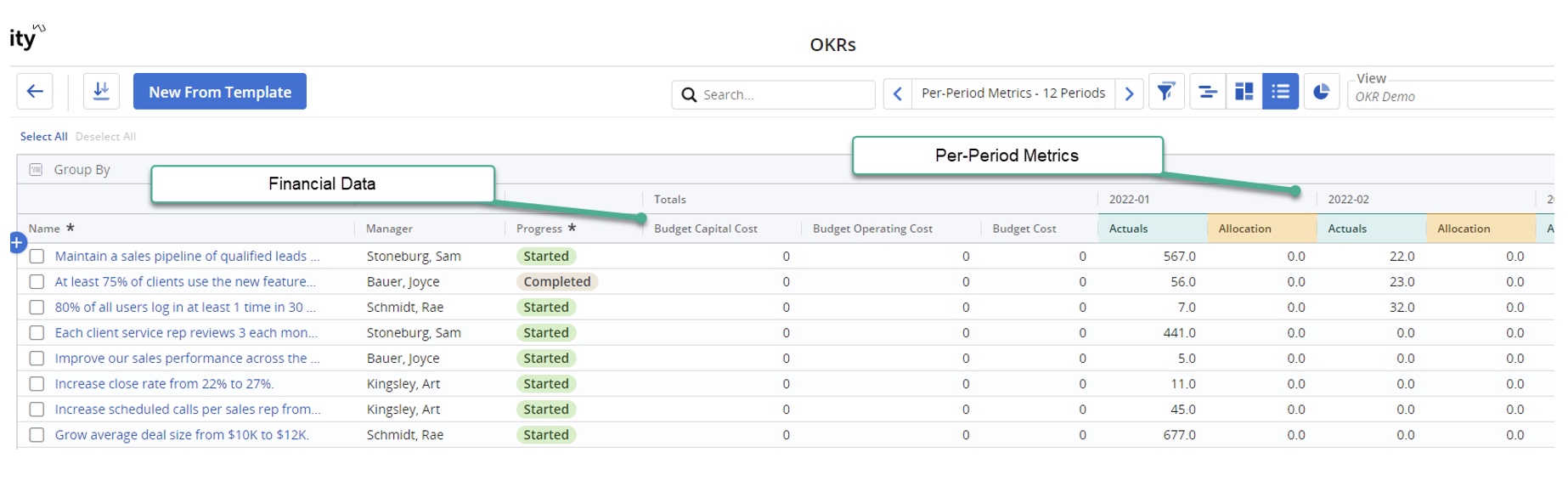The image size is (1568, 486).
Task: Select the list view icon
Action: [1281, 92]
